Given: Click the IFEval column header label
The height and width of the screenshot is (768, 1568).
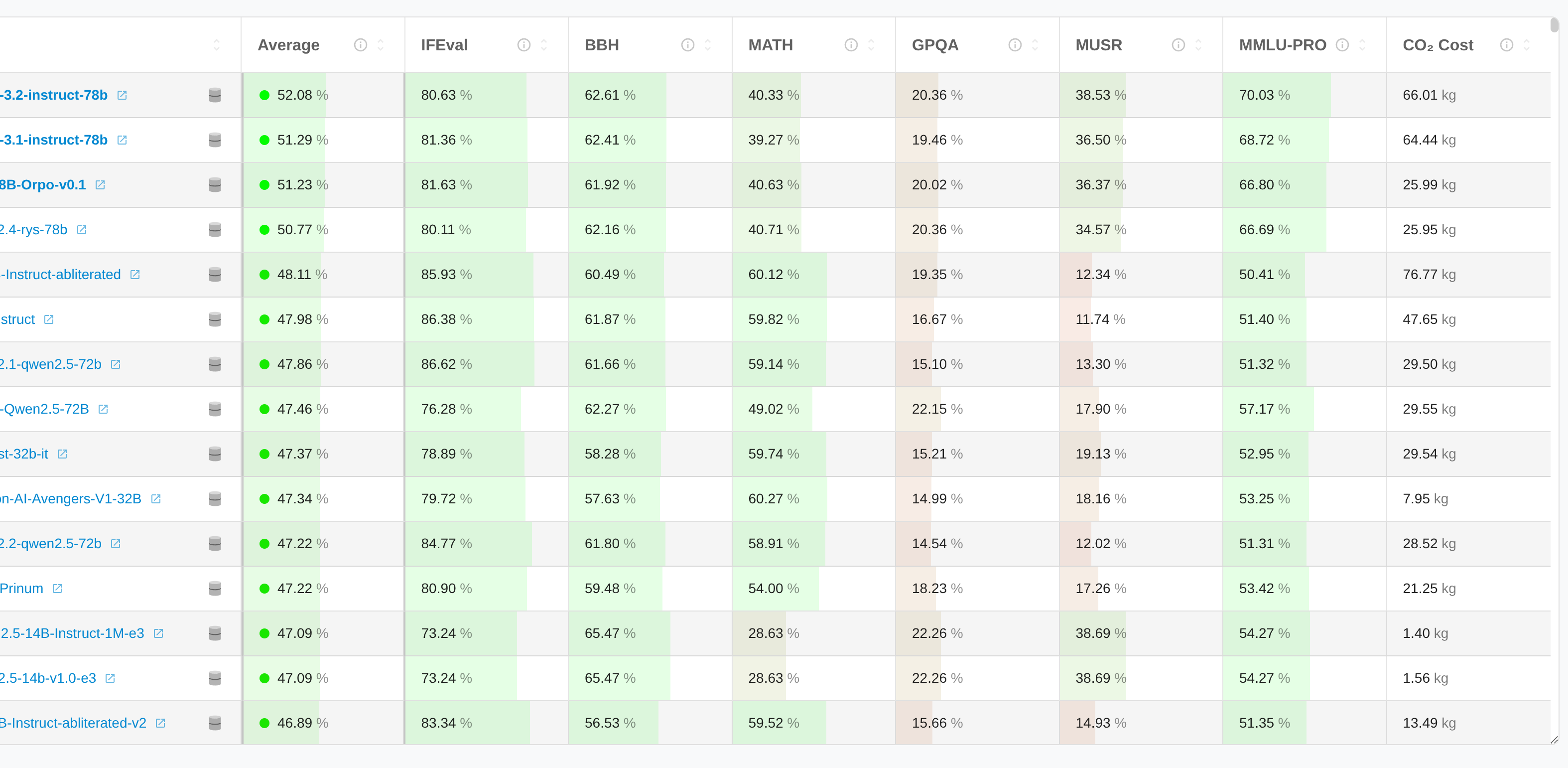Looking at the screenshot, I should (444, 45).
